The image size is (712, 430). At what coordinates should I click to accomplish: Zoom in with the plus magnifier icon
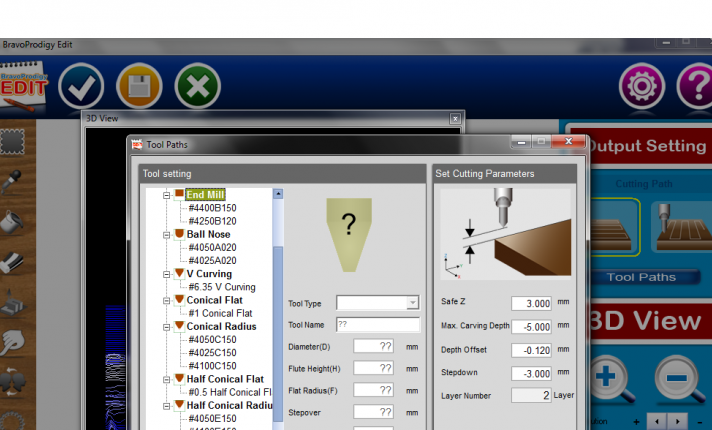[x=606, y=380]
